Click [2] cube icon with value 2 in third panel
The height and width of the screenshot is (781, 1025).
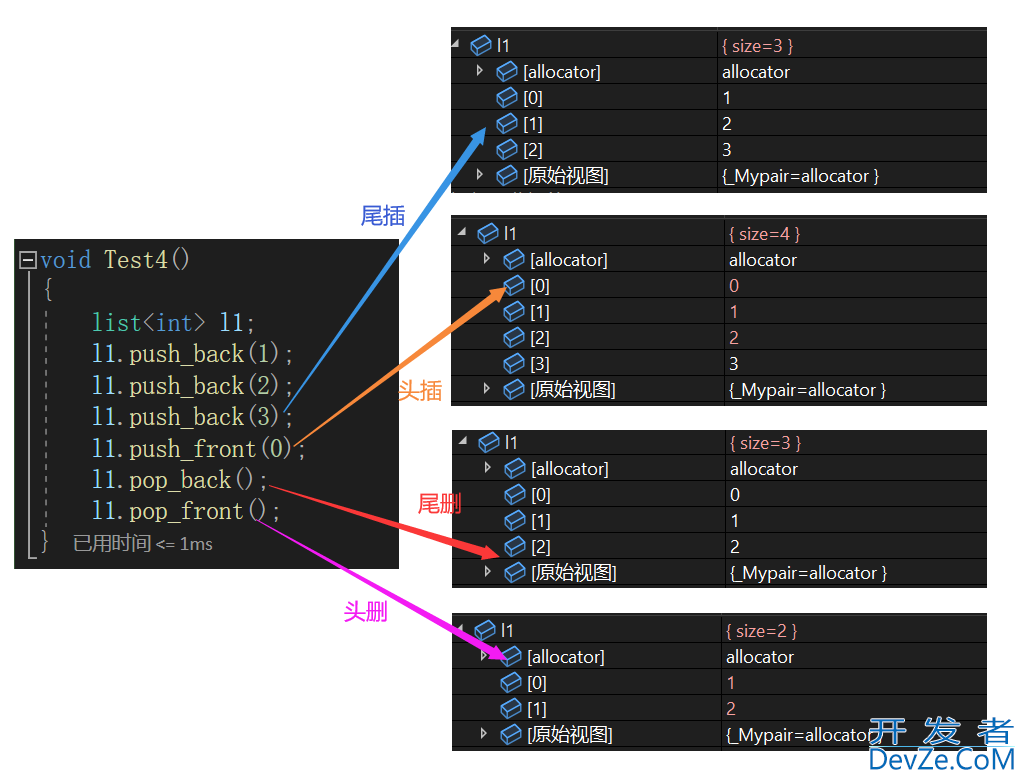pos(516,546)
